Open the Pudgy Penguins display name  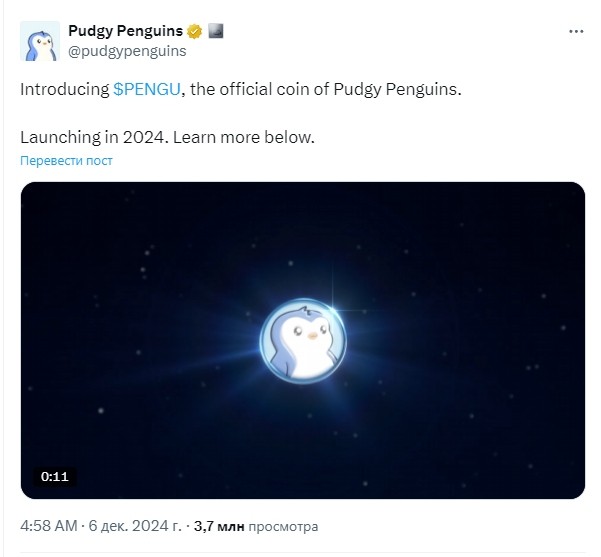tap(125, 31)
